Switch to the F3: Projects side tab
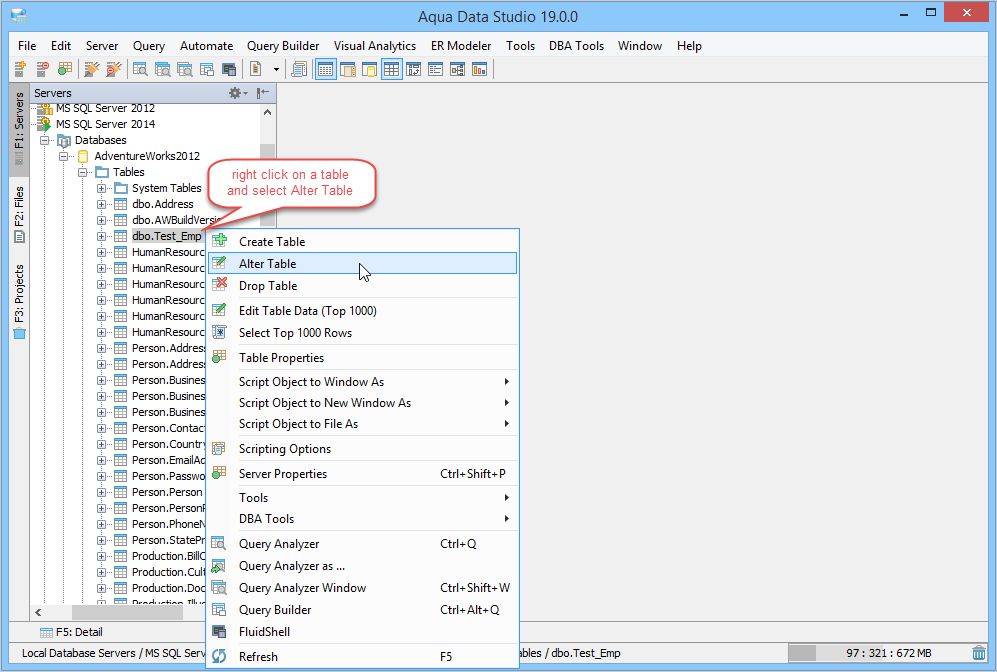 [19, 301]
